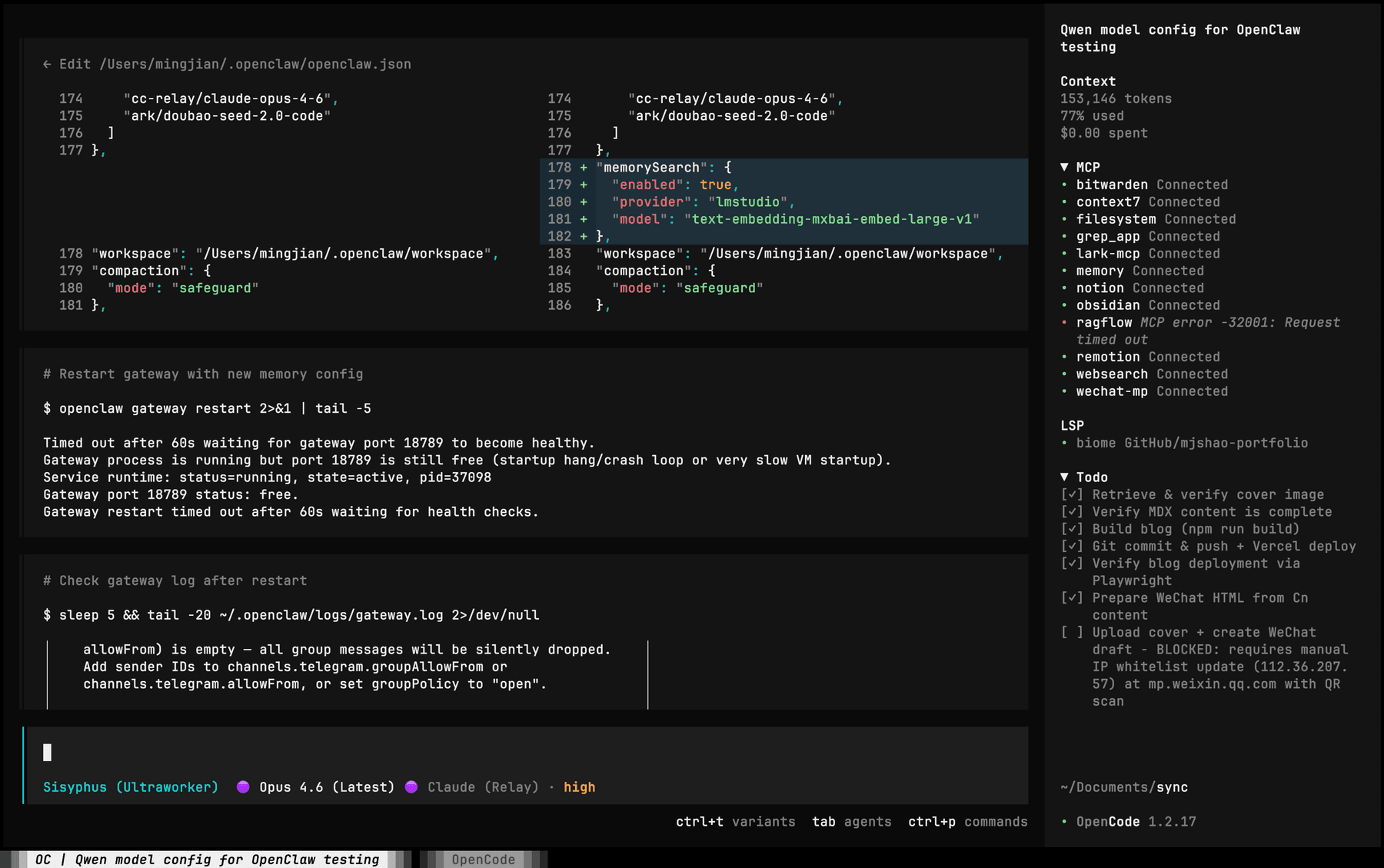Click the 'ctrl+t variants' shortcut
Viewport: 1384px width, 868px height.
pos(736,822)
